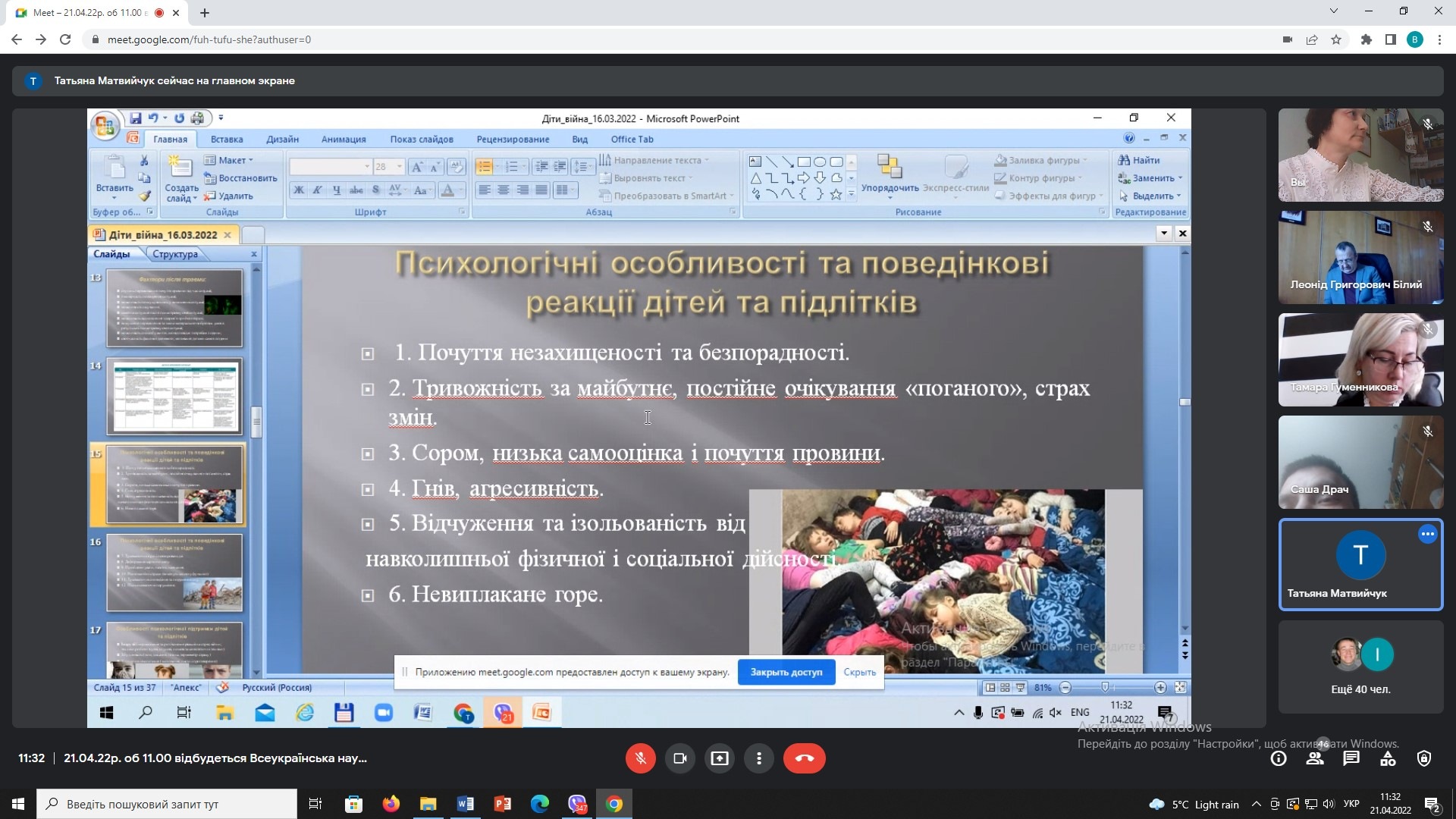The width and height of the screenshot is (1456, 819).
Task: Click Закрыть доступ button
Action: [786, 672]
